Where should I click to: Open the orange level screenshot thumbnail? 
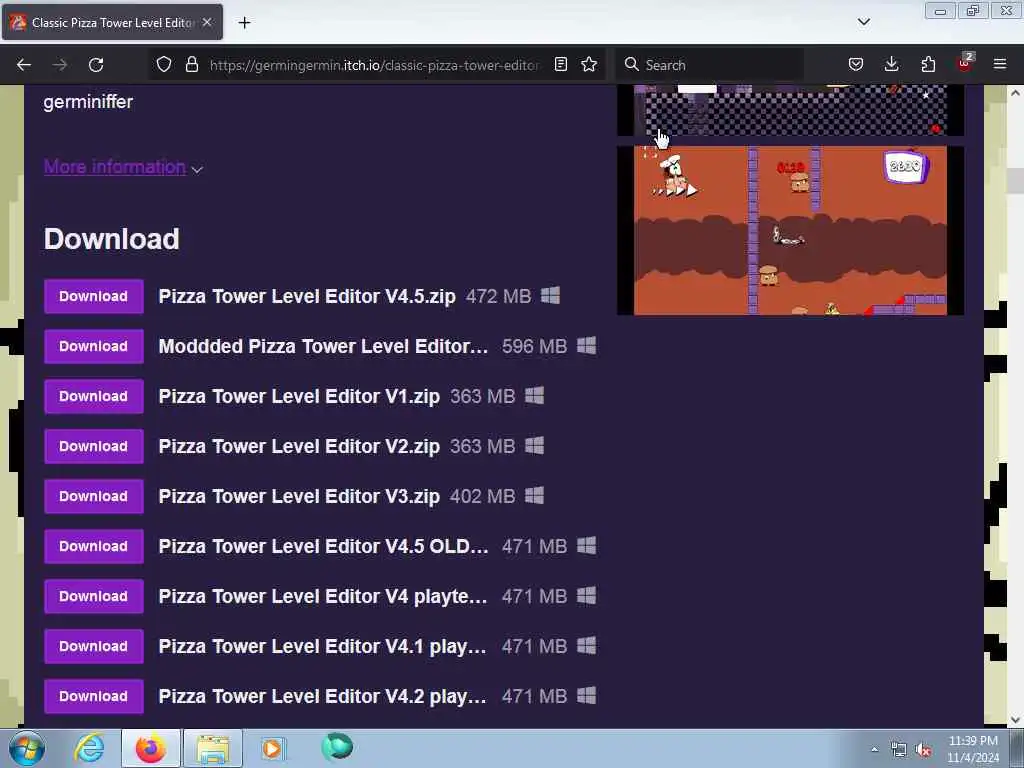tap(790, 231)
